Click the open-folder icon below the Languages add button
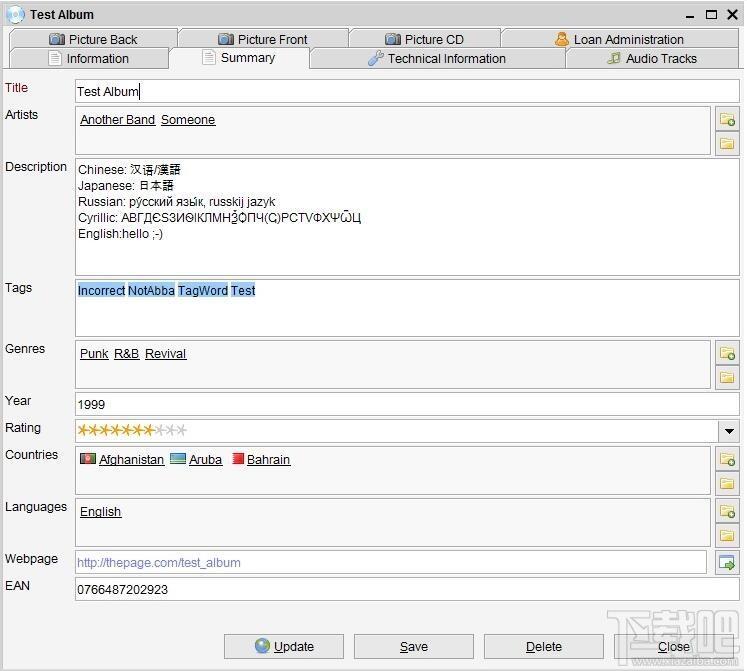The height and width of the screenshot is (671, 747). [x=727, y=536]
